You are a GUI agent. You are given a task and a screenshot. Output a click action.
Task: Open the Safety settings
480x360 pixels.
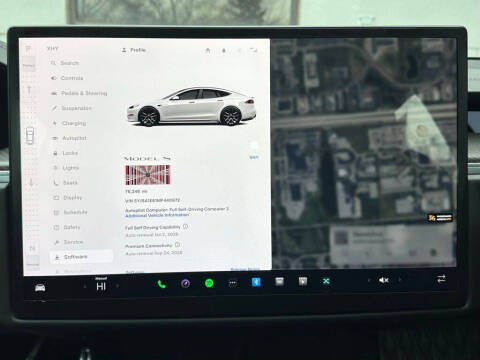click(x=67, y=227)
